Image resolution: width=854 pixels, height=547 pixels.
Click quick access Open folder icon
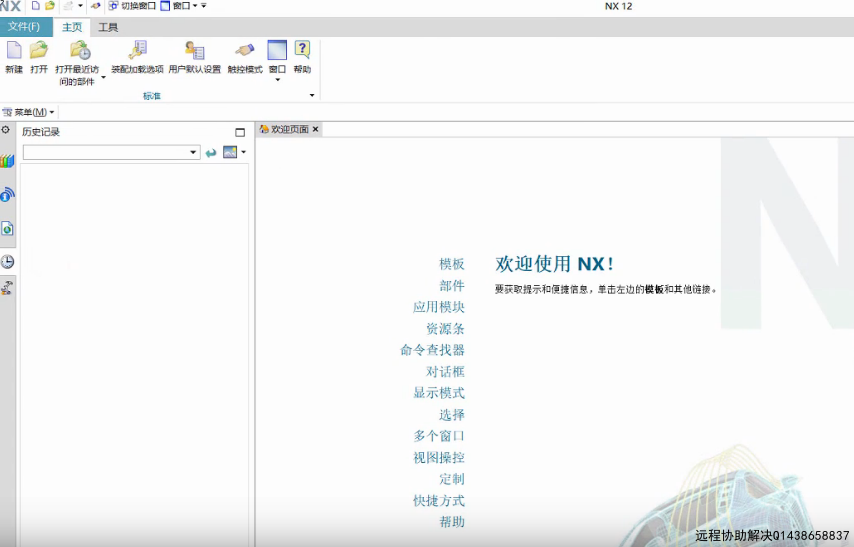pyautogui.click(x=50, y=6)
